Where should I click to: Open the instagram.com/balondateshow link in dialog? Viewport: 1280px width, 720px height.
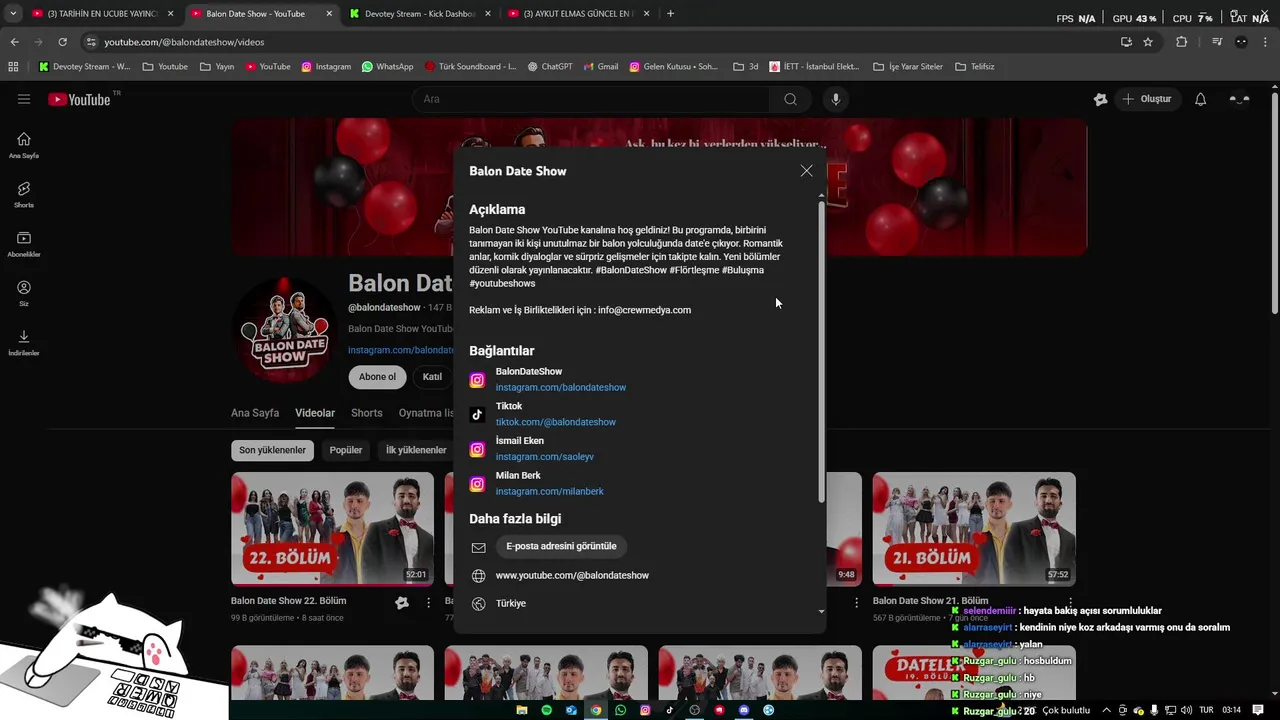[561, 388]
